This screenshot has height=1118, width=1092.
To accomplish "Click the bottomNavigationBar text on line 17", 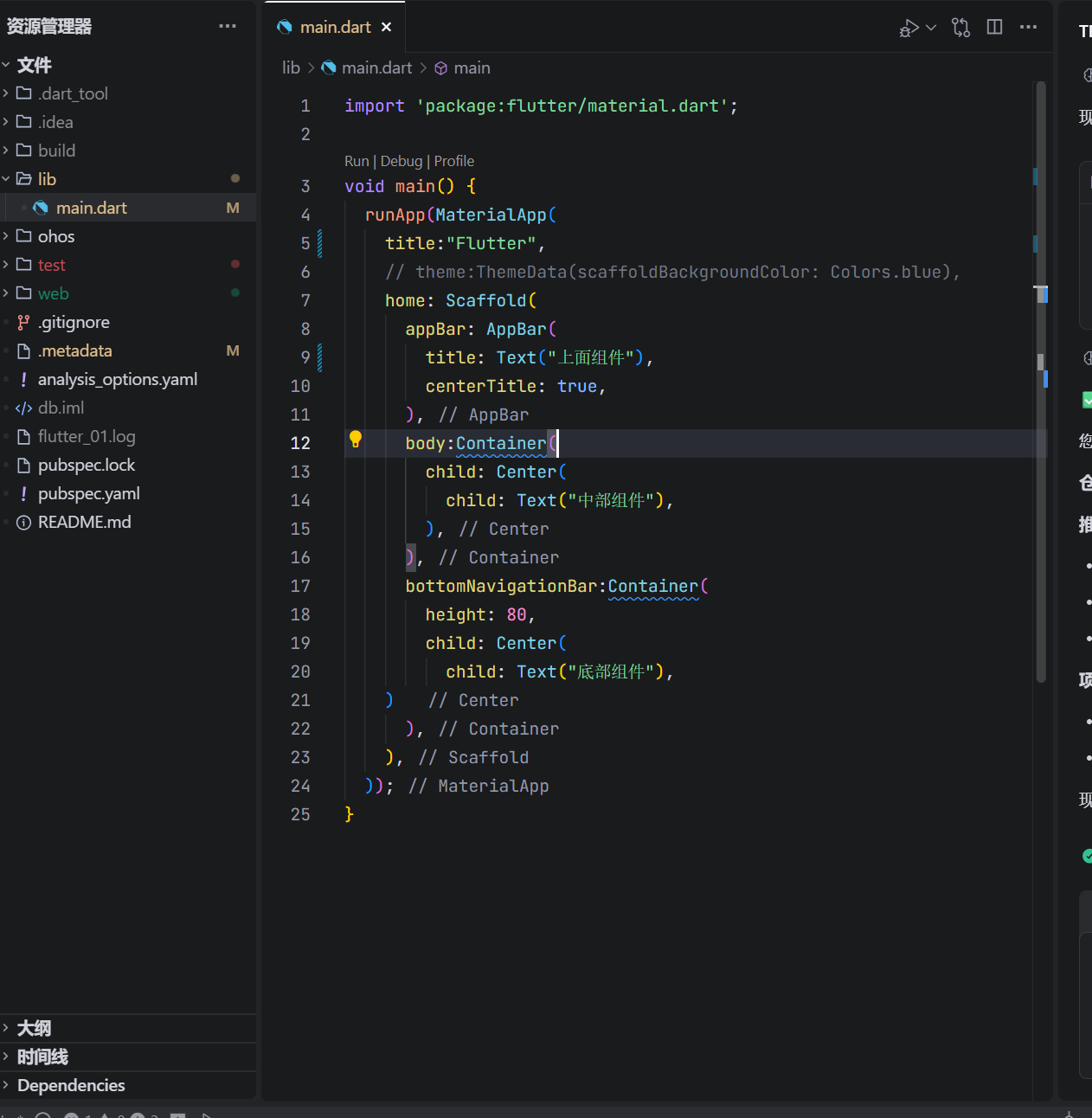I will pos(501,586).
